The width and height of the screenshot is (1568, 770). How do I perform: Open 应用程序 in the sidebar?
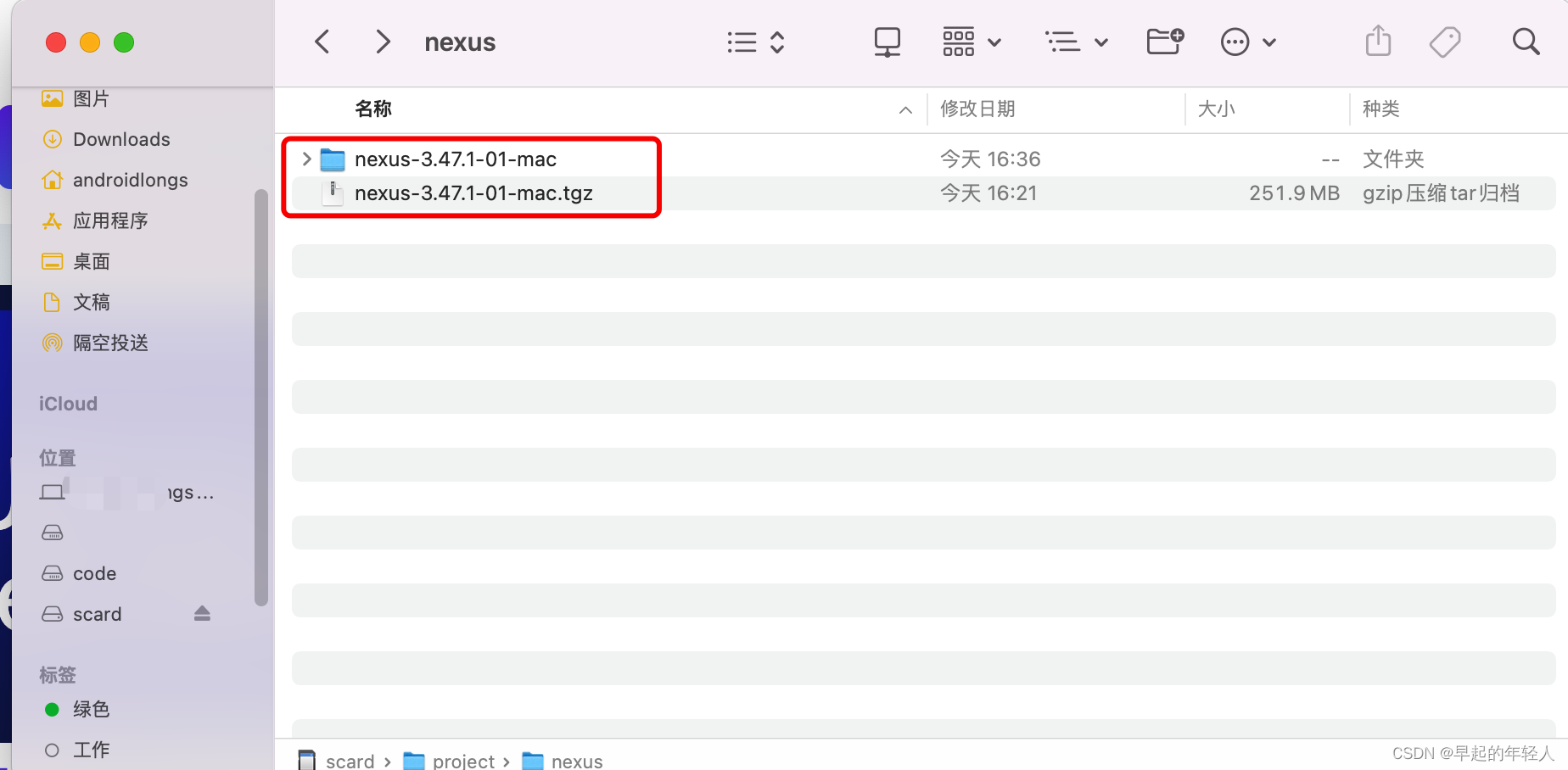coord(110,220)
